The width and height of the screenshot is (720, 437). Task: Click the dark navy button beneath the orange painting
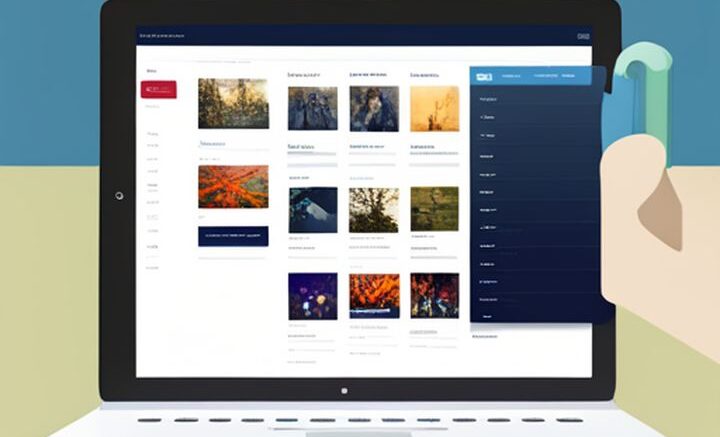tap(233, 236)
